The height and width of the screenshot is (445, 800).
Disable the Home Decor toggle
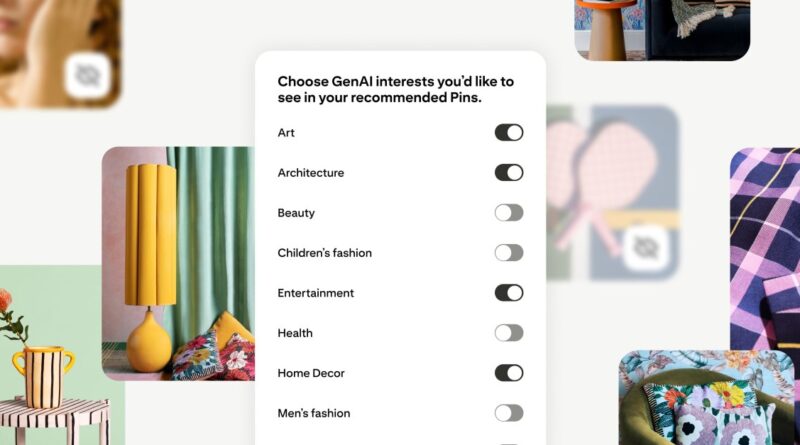point(509,373)
